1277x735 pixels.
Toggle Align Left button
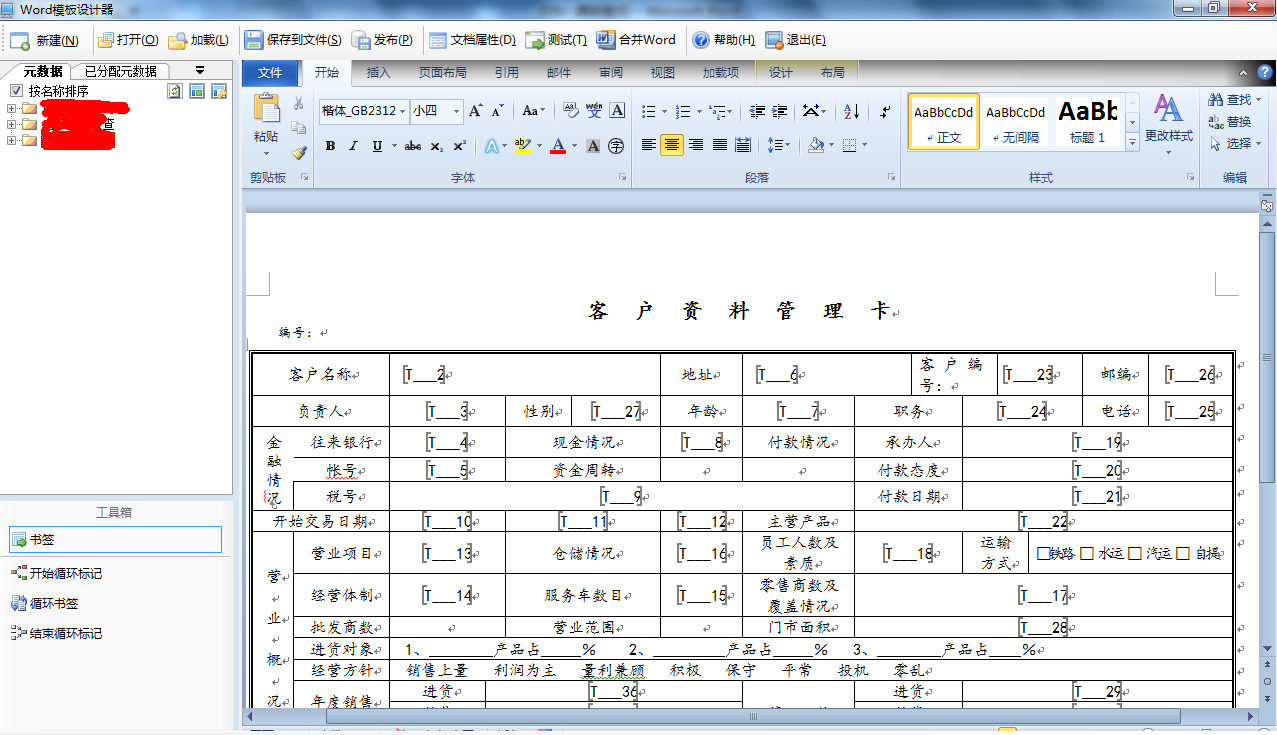[649, 145]
